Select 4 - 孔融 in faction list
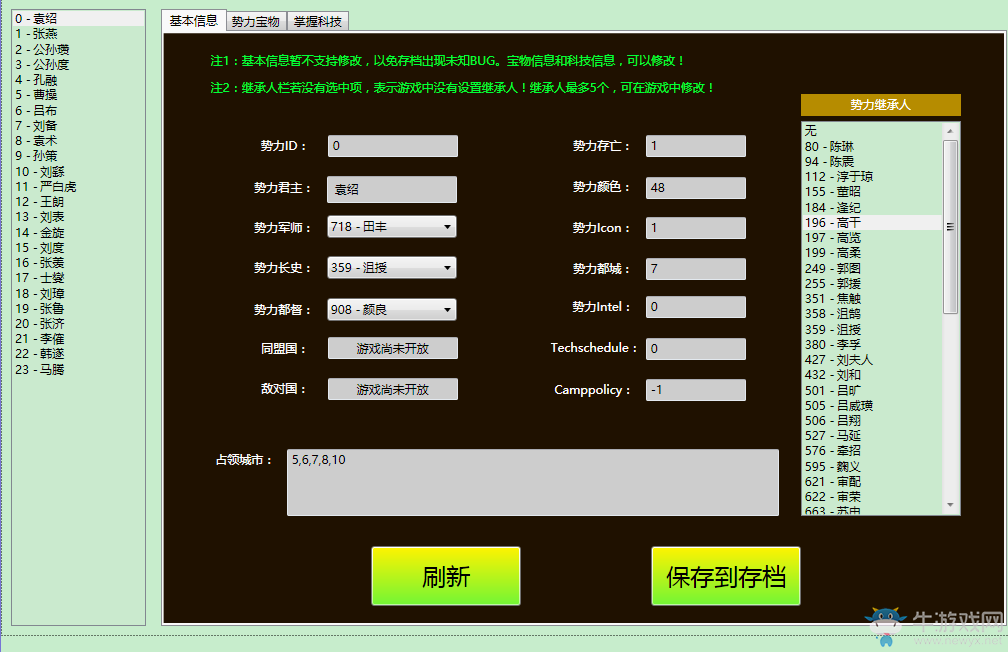The image size is (1008, 652). point(78,80)
